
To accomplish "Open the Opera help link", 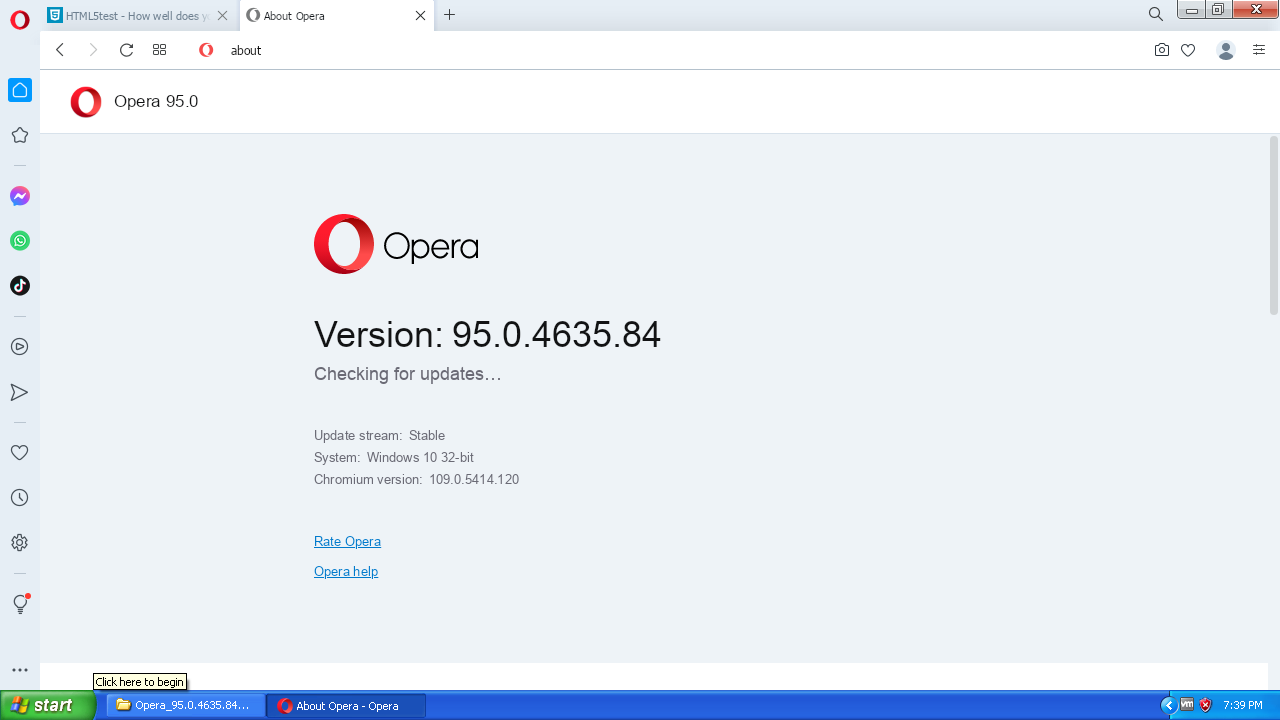I will point(346,571).
